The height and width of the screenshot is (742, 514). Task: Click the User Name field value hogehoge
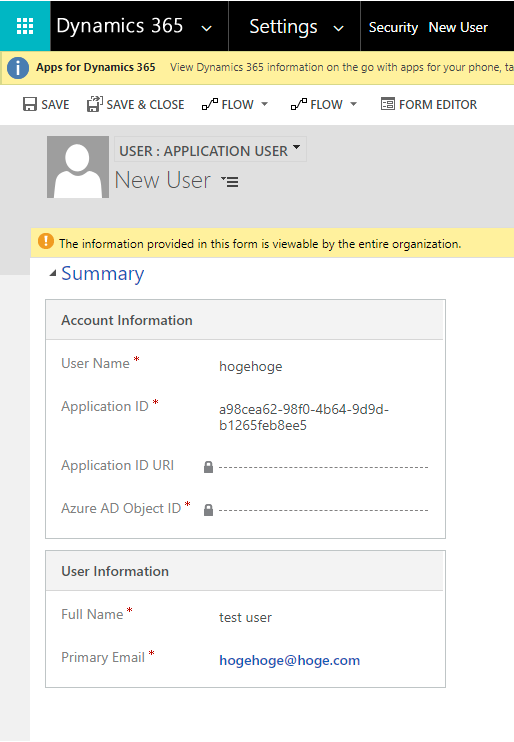(x=250, y=367)
